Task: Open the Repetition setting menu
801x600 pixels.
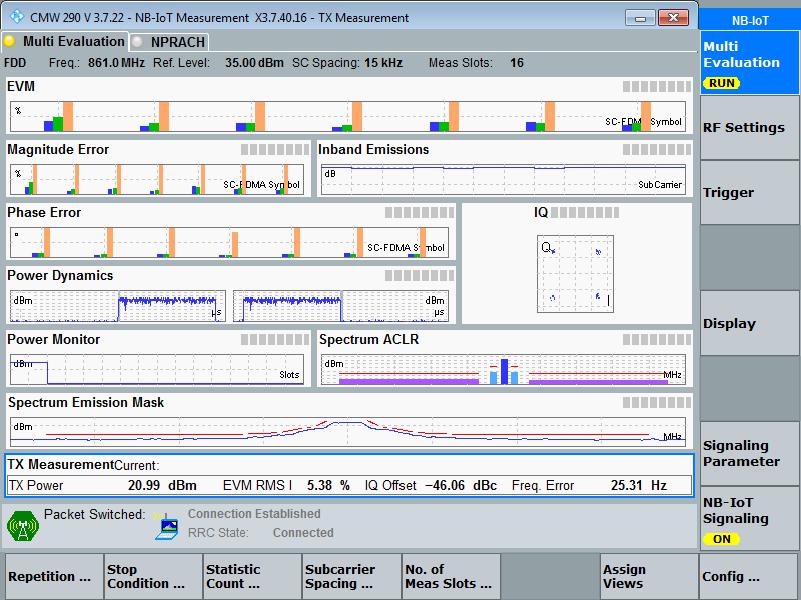Action: point(54,577)
